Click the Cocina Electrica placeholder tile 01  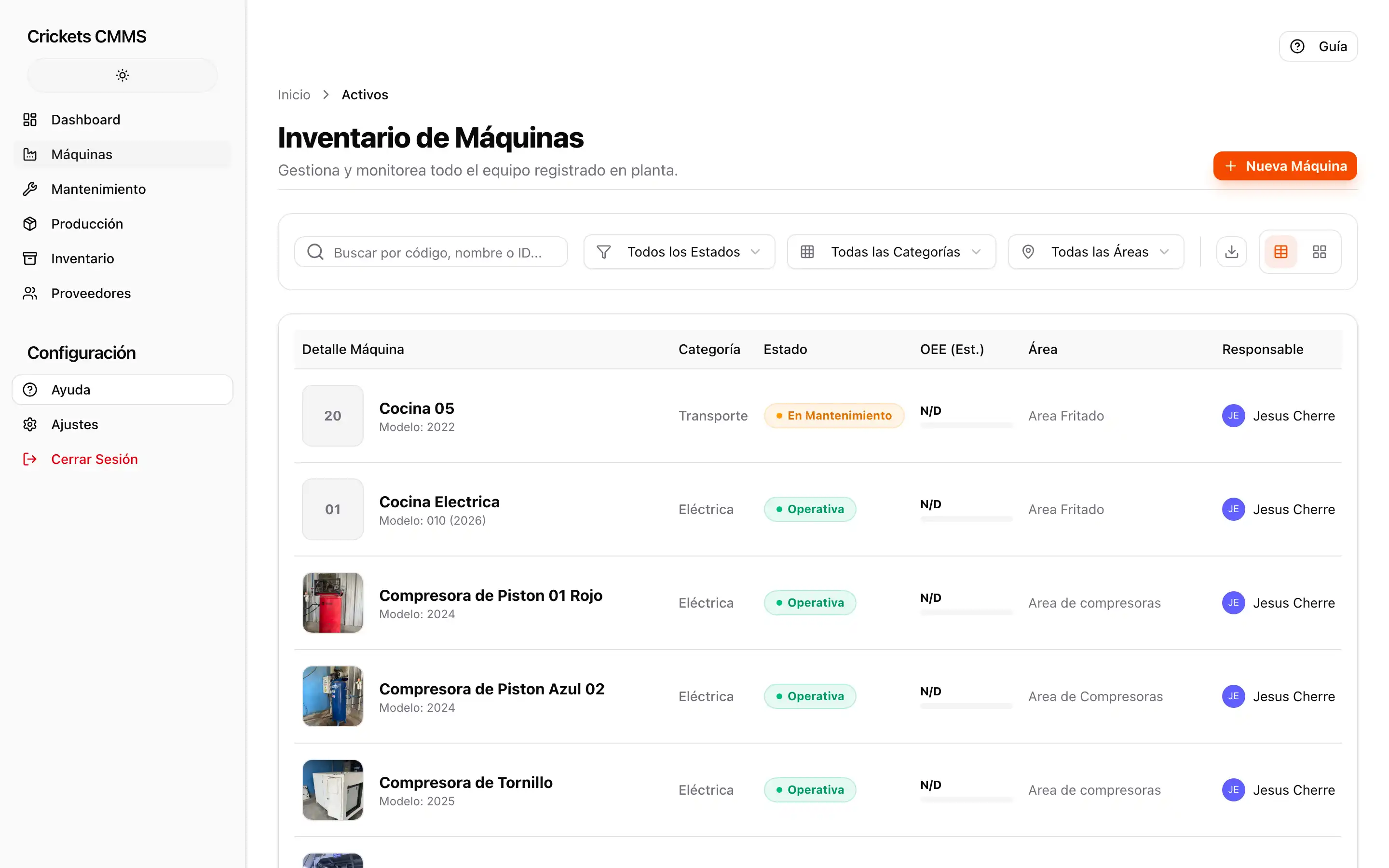tap(332, 509)
